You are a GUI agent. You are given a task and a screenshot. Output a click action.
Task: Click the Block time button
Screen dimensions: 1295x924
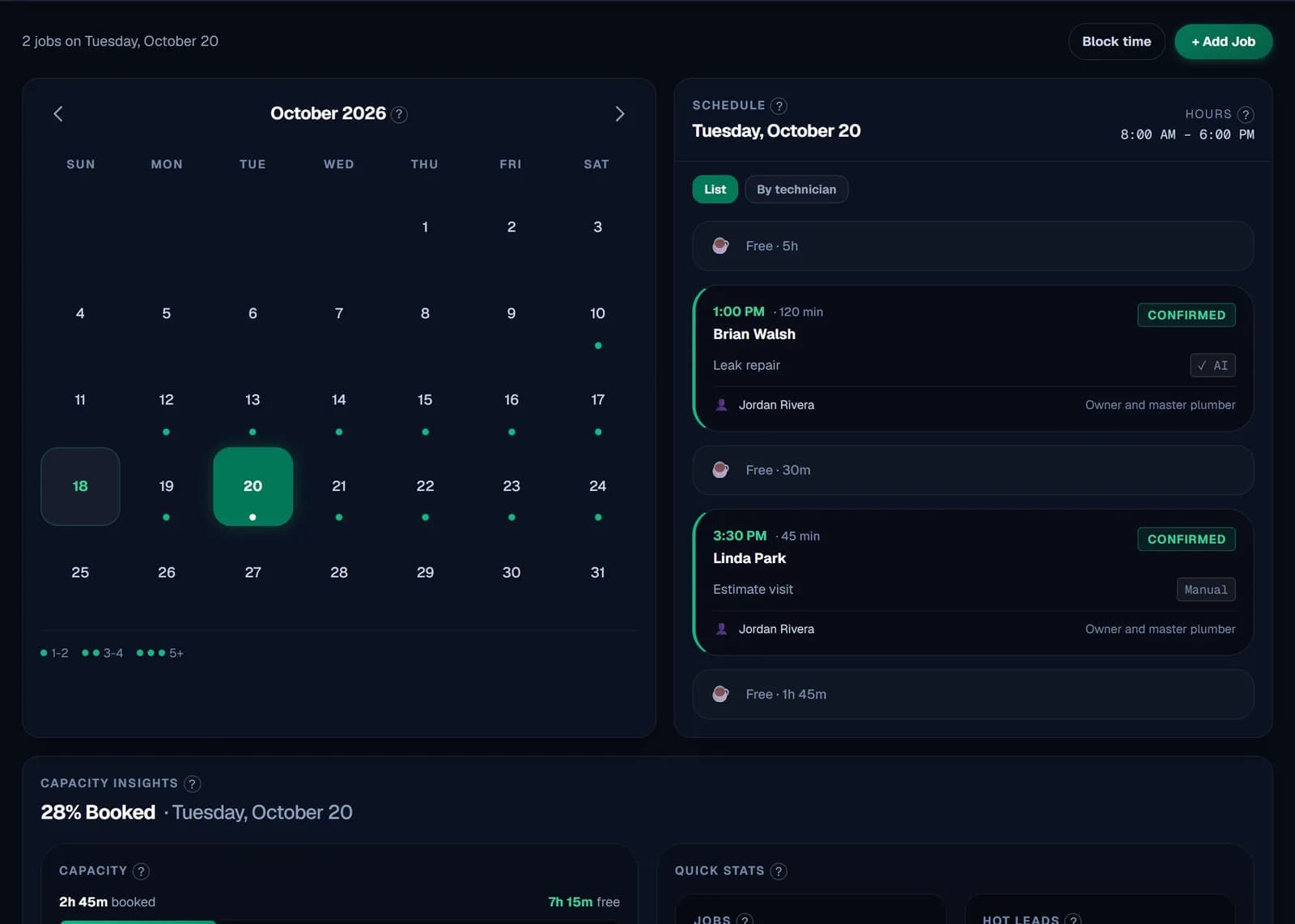point(1116,41)
